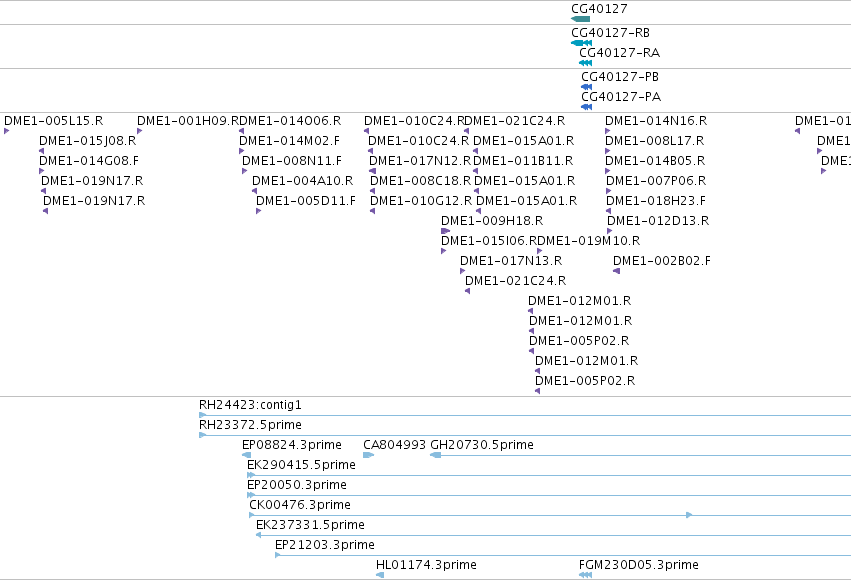The width and height of the screenshot is (851, 580).
Task: Select the DME1-002B02.F feature arrow
Action: tap(617, 271)
